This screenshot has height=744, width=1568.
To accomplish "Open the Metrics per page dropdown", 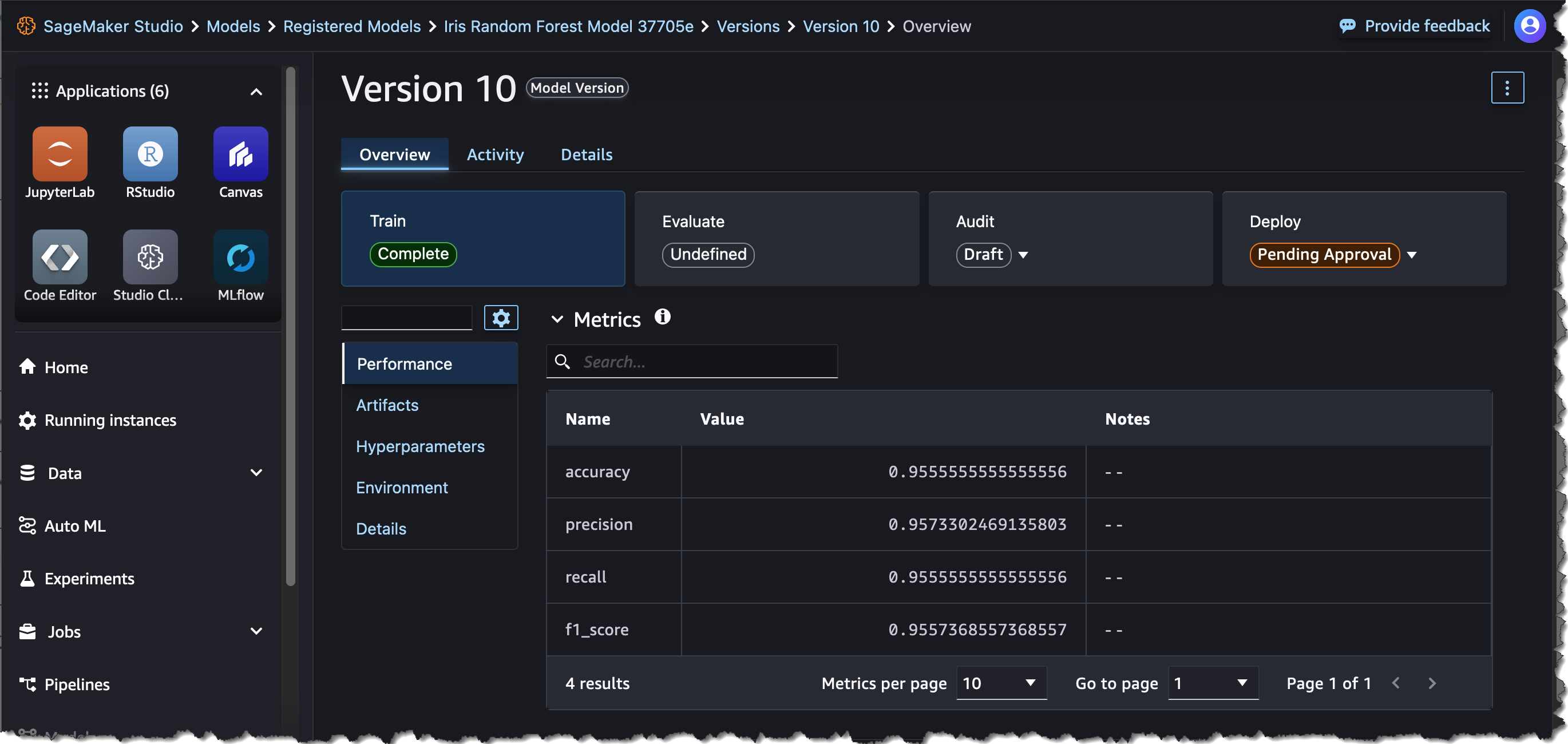I will click(1001, 683).
